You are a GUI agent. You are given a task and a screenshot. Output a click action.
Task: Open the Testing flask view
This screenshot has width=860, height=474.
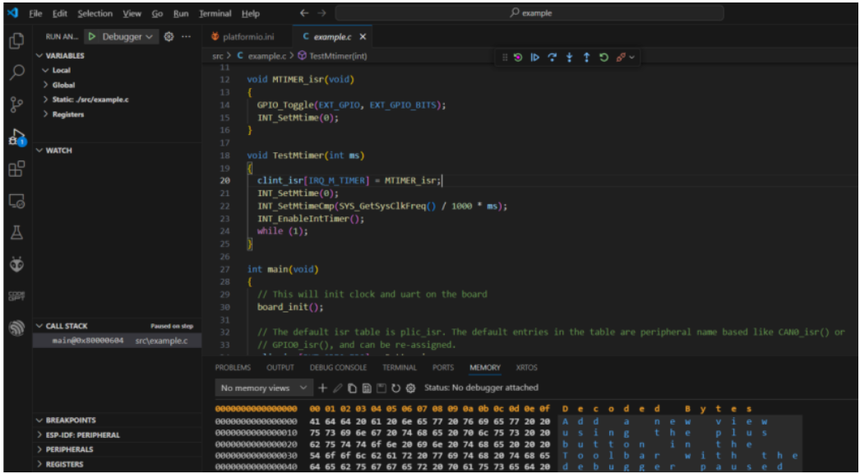[17, 233]
